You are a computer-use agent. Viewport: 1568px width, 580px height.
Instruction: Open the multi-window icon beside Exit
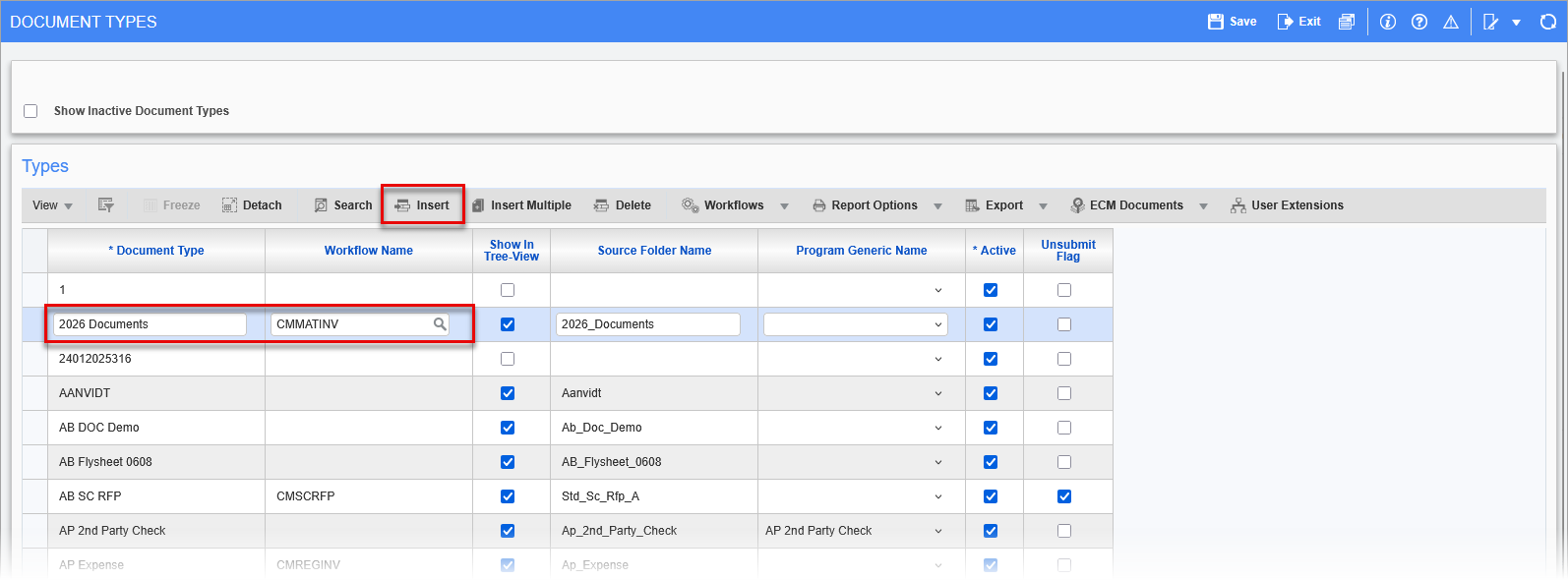click(x=1347, y=22)
